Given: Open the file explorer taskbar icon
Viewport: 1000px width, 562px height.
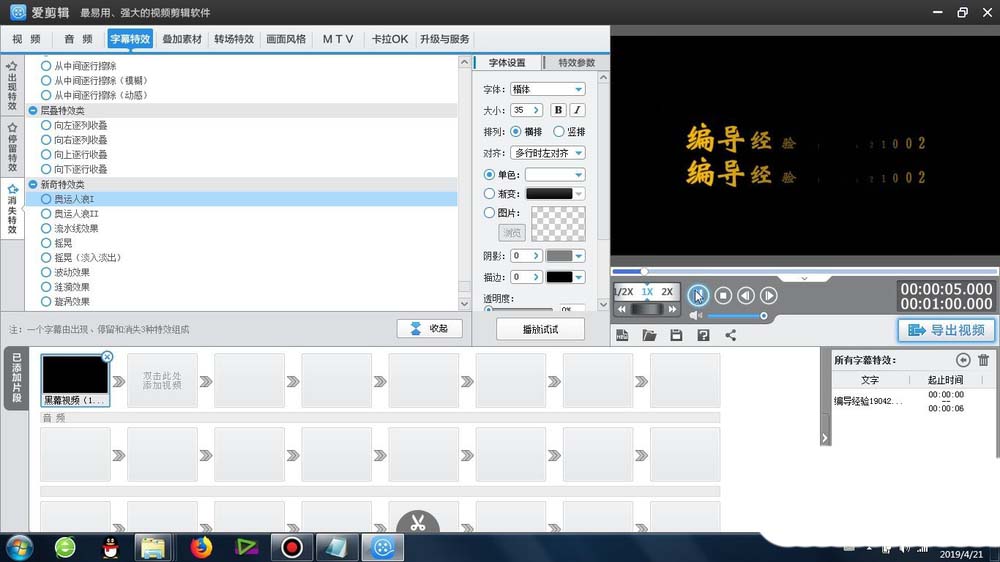Looking at the screenshot, I should pyautogui.click(x=153, y=547).
